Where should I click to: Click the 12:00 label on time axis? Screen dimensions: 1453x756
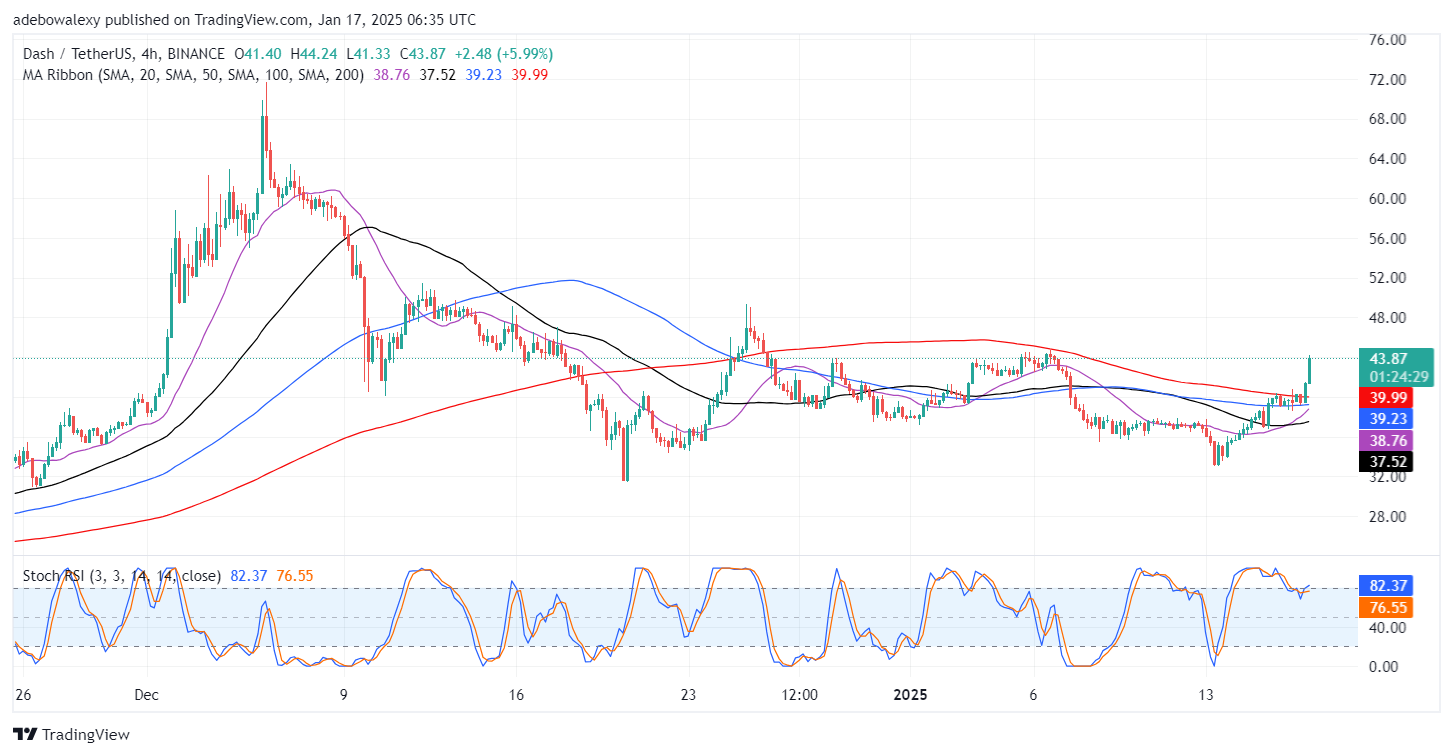pos(800,693)
